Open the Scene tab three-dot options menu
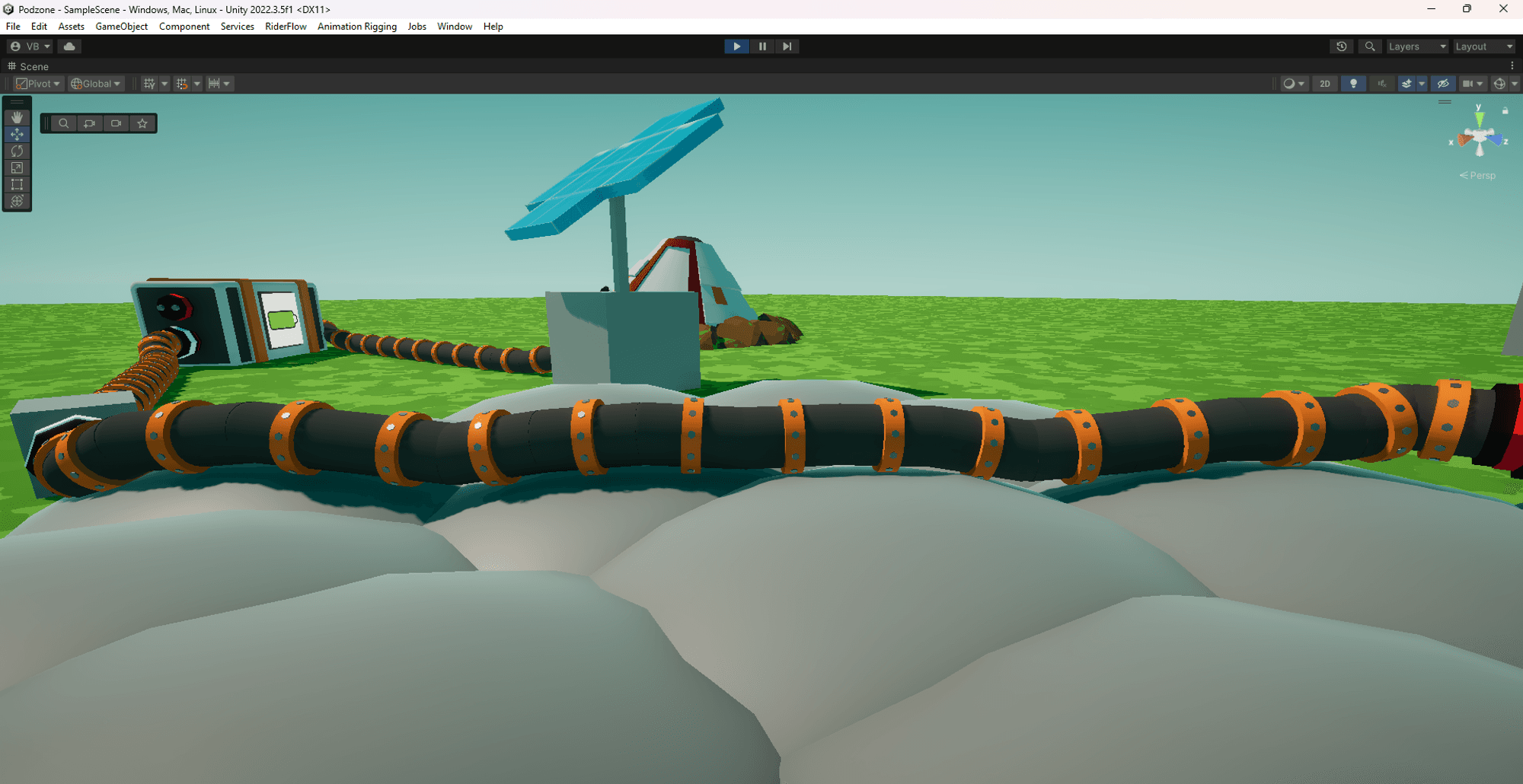 (x=1512, y=66)
